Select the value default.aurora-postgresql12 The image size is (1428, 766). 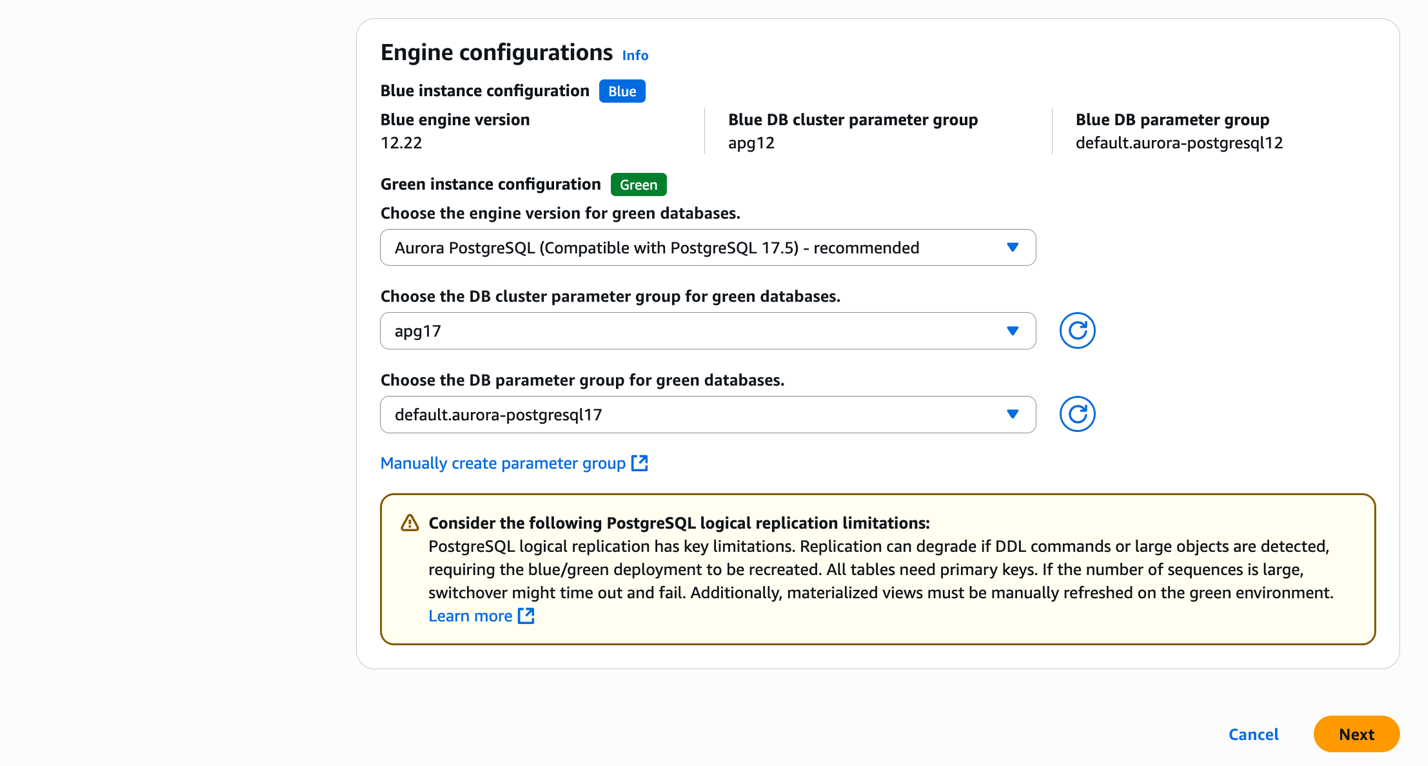click(1179, 143)
